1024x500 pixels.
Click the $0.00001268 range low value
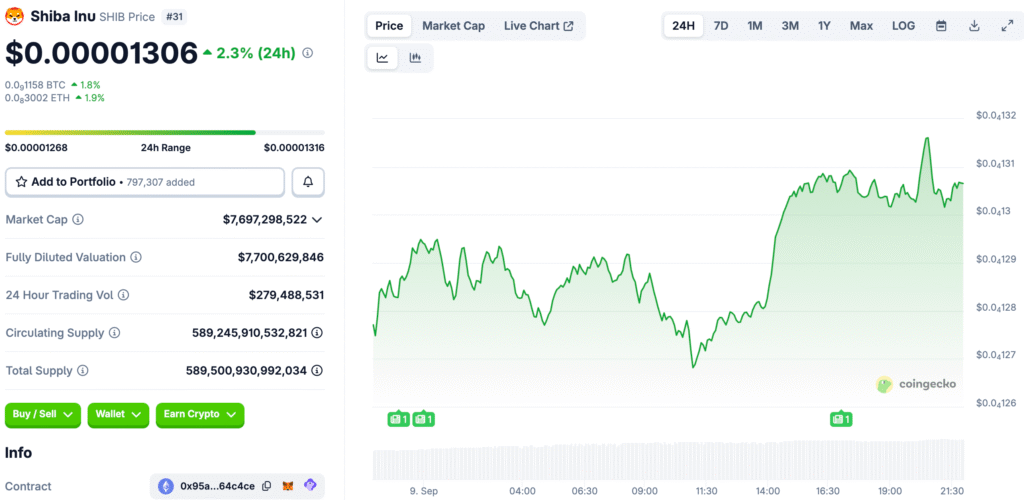coord(36,148)
